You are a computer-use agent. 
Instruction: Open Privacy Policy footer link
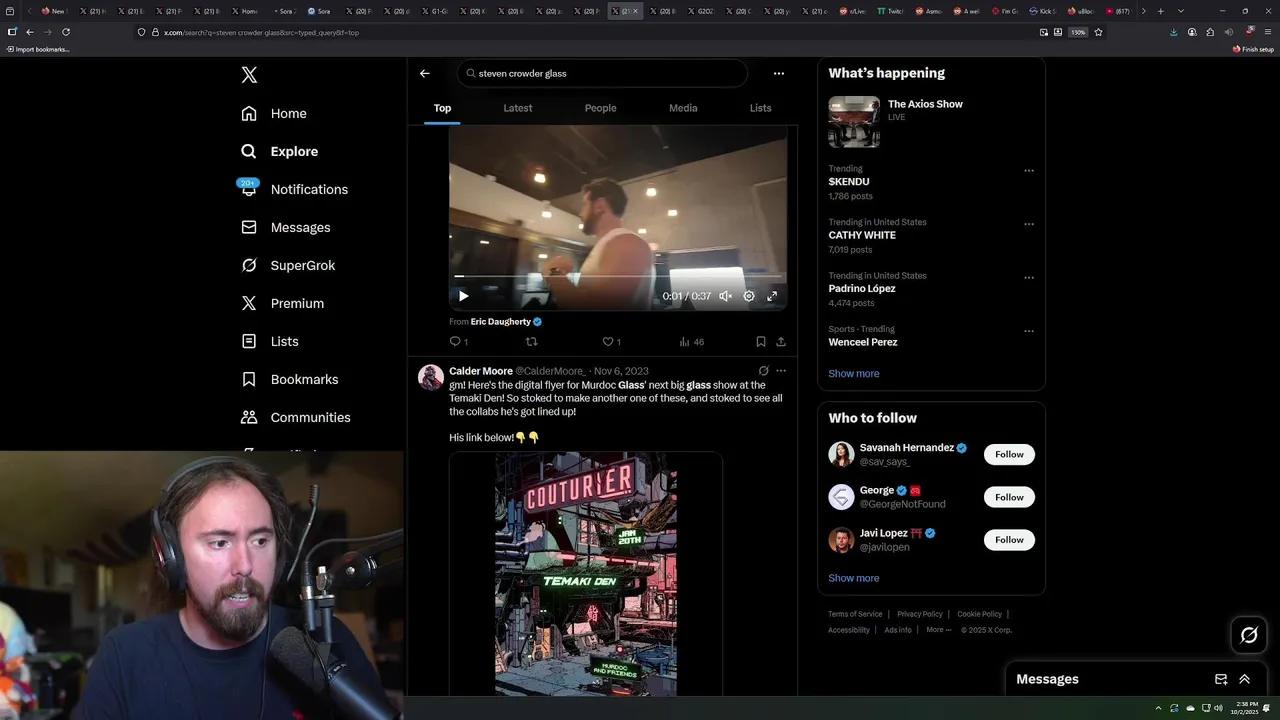coord(920,614)
